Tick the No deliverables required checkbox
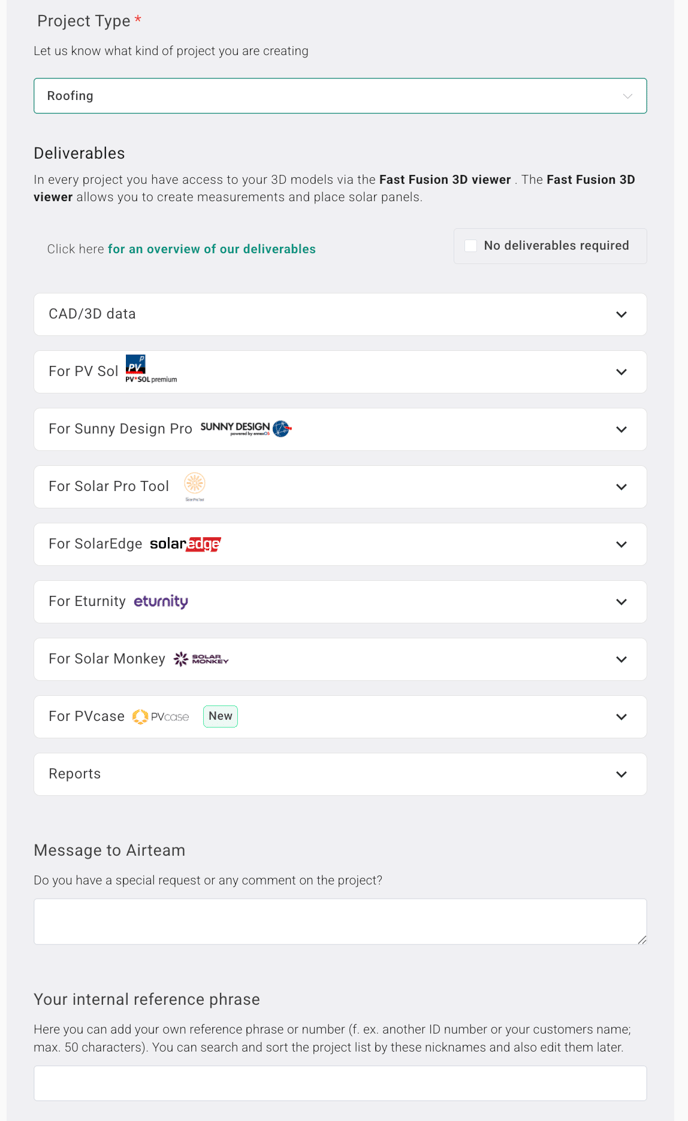The width and height of the screenshot is (688, 1121). [x=471, y=246]
